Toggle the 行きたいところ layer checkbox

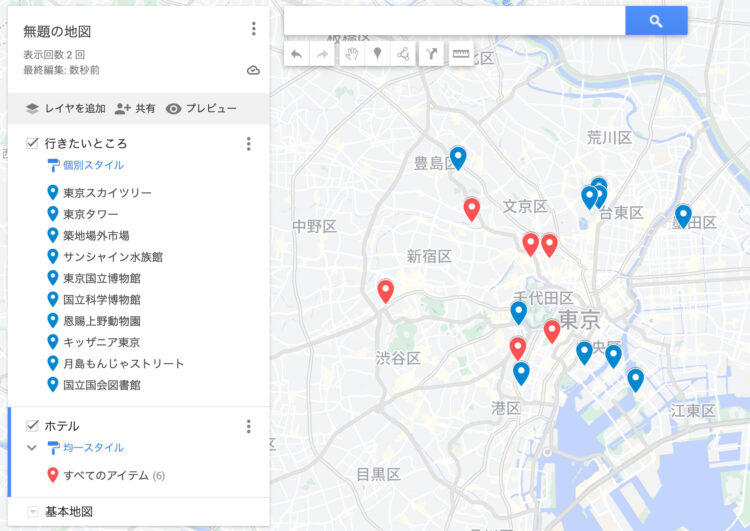[x=32, y=143]
